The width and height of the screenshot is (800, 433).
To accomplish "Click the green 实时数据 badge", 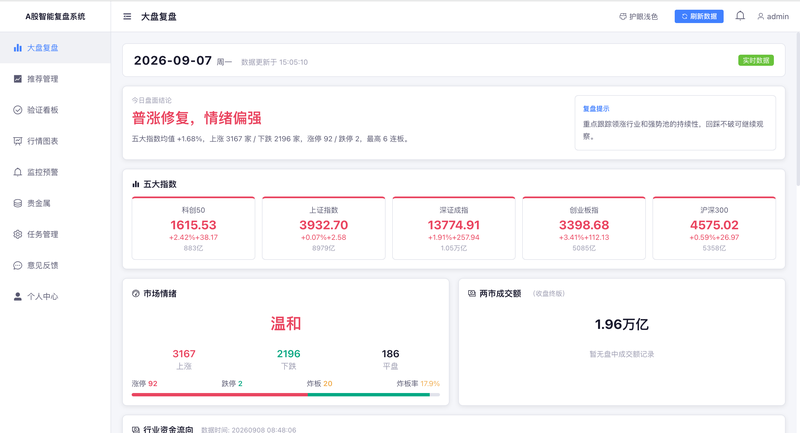I will click(756, 60).
